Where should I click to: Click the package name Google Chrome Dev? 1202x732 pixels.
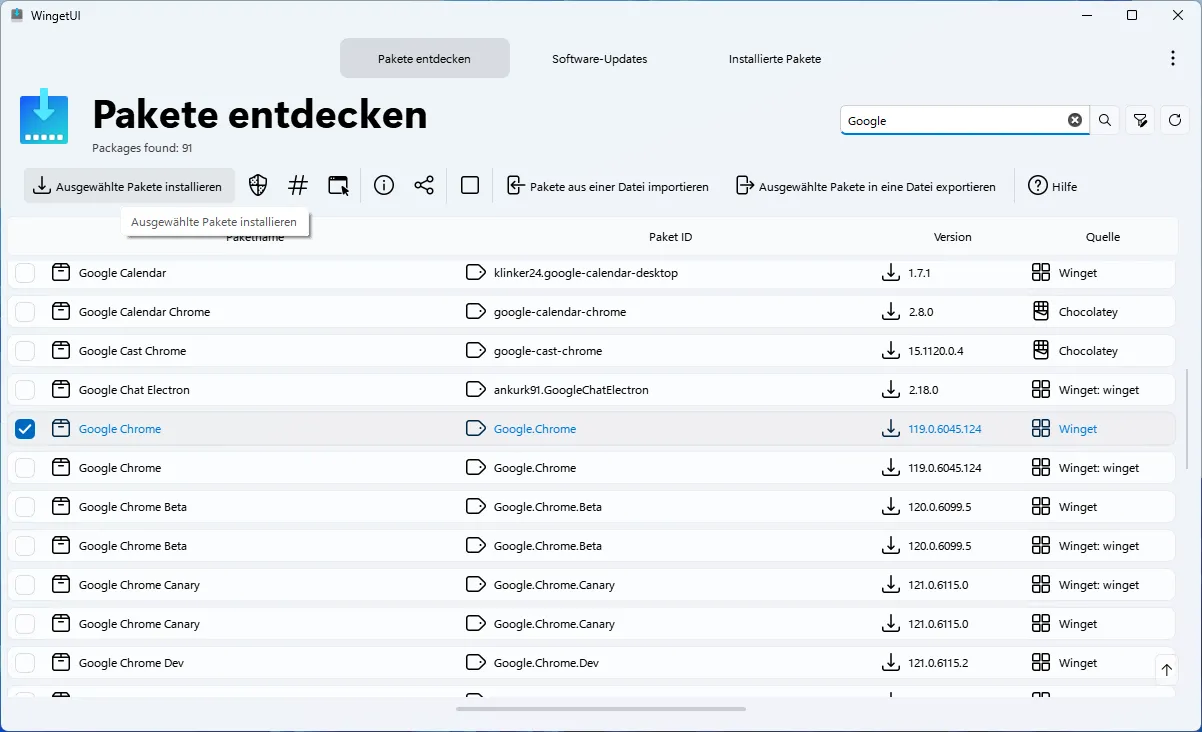[x=131, y=662]
